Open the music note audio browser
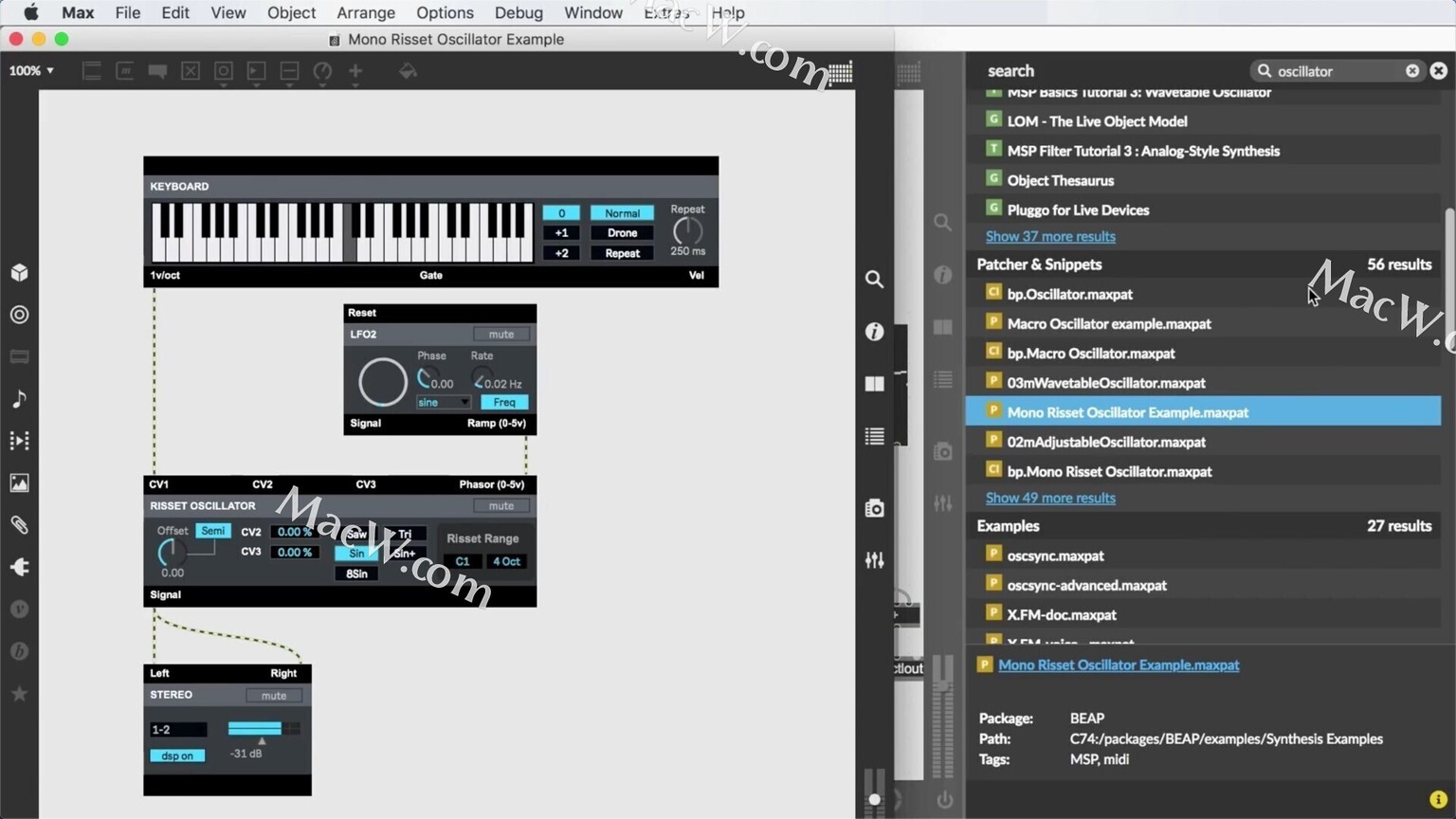 point(19,399)
